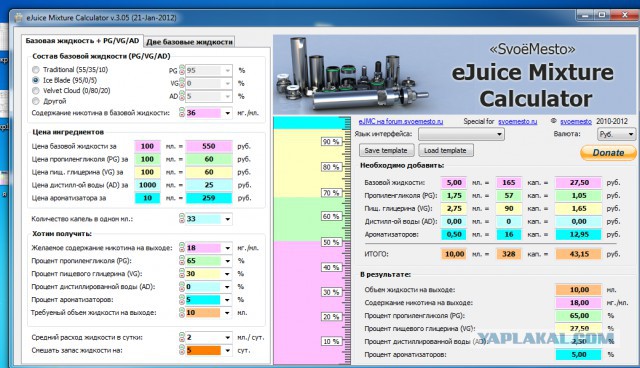Click flavoring volume field showing 10 (cyan)

coord(147,198)
